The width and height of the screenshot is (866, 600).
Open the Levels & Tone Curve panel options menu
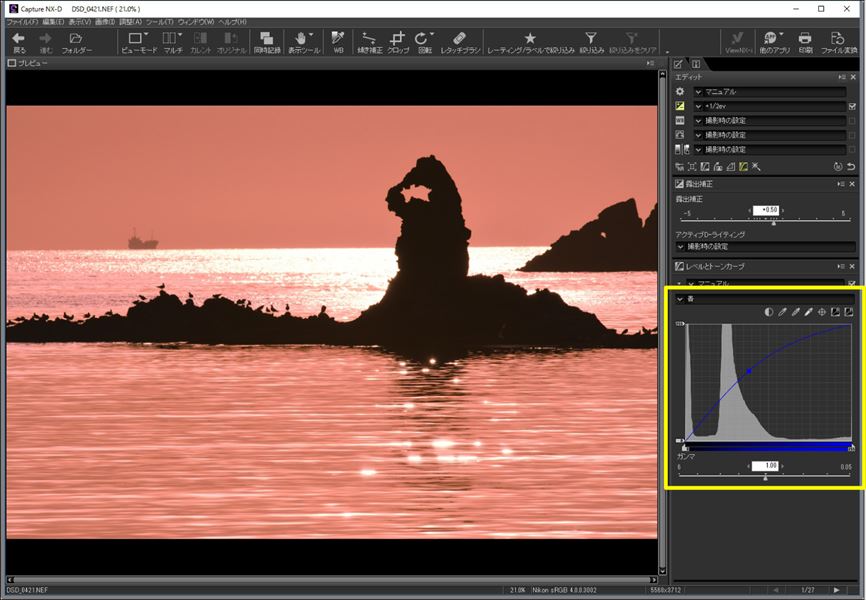pyautogui.click(x=841, y=266)
